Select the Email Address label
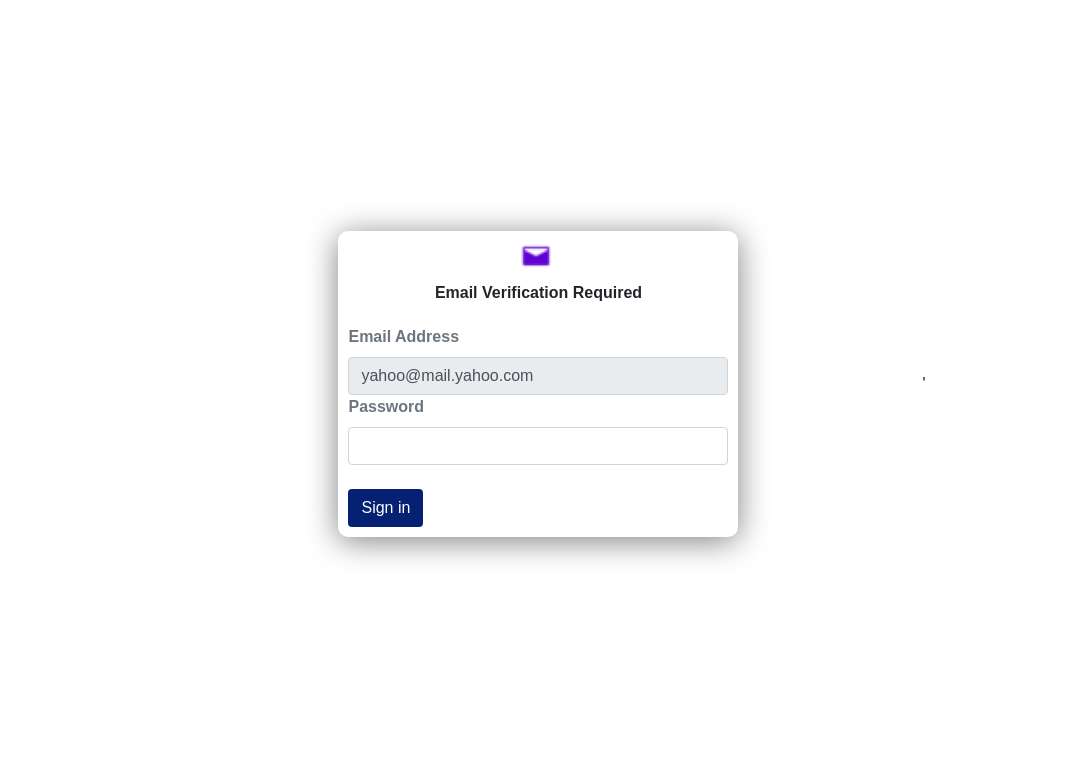 404,336
